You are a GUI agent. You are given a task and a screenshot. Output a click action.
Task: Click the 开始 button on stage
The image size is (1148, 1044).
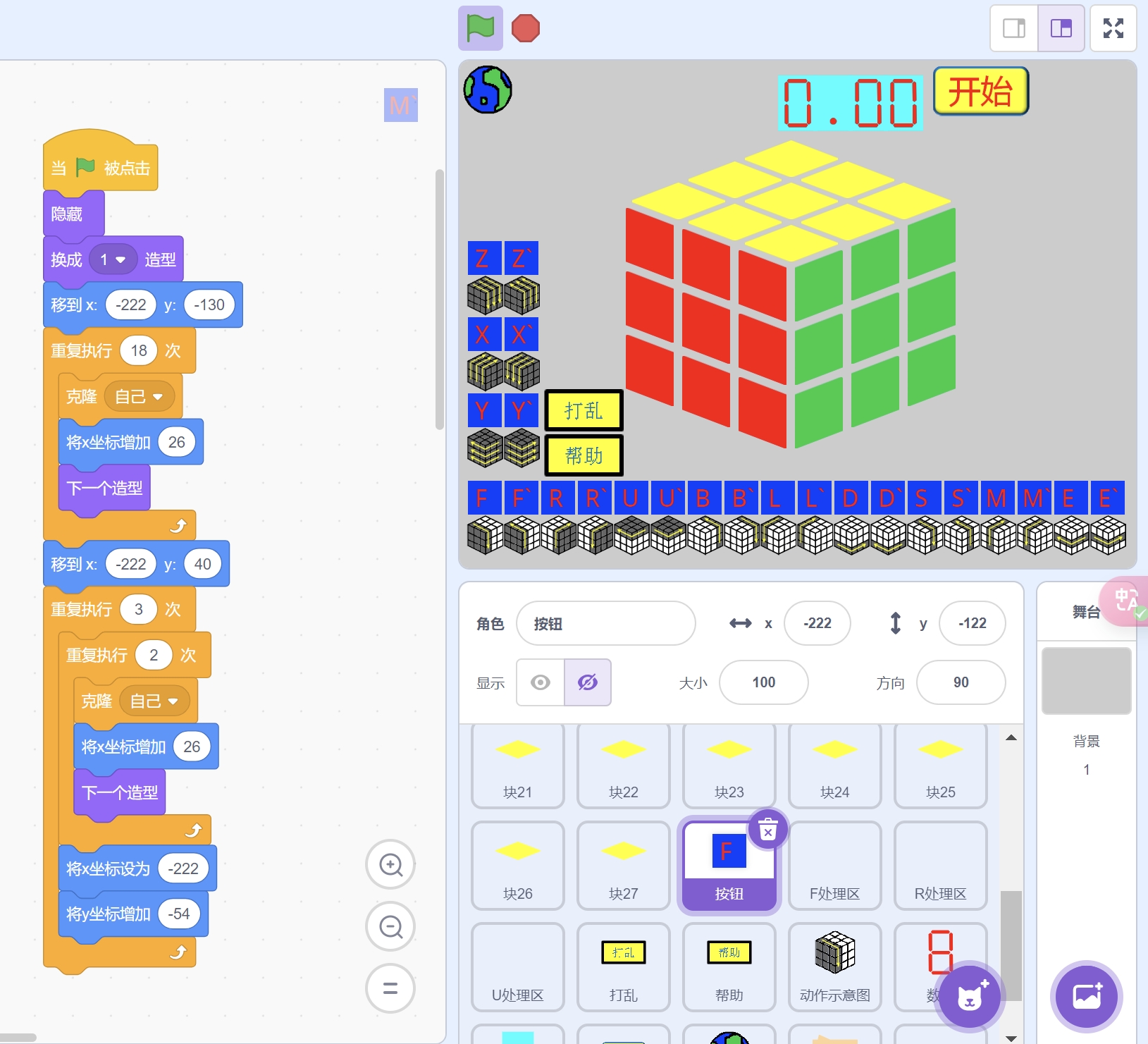[980, 91]
